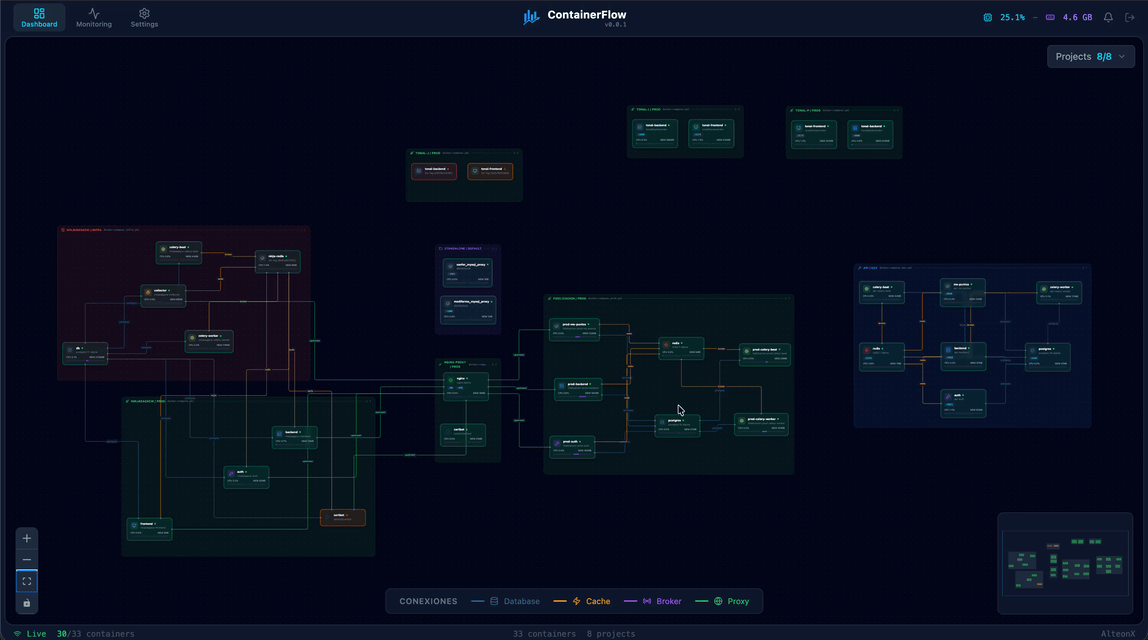
Task: Select celery-beat node in API / DEV
Action: [x=882, y=292]
